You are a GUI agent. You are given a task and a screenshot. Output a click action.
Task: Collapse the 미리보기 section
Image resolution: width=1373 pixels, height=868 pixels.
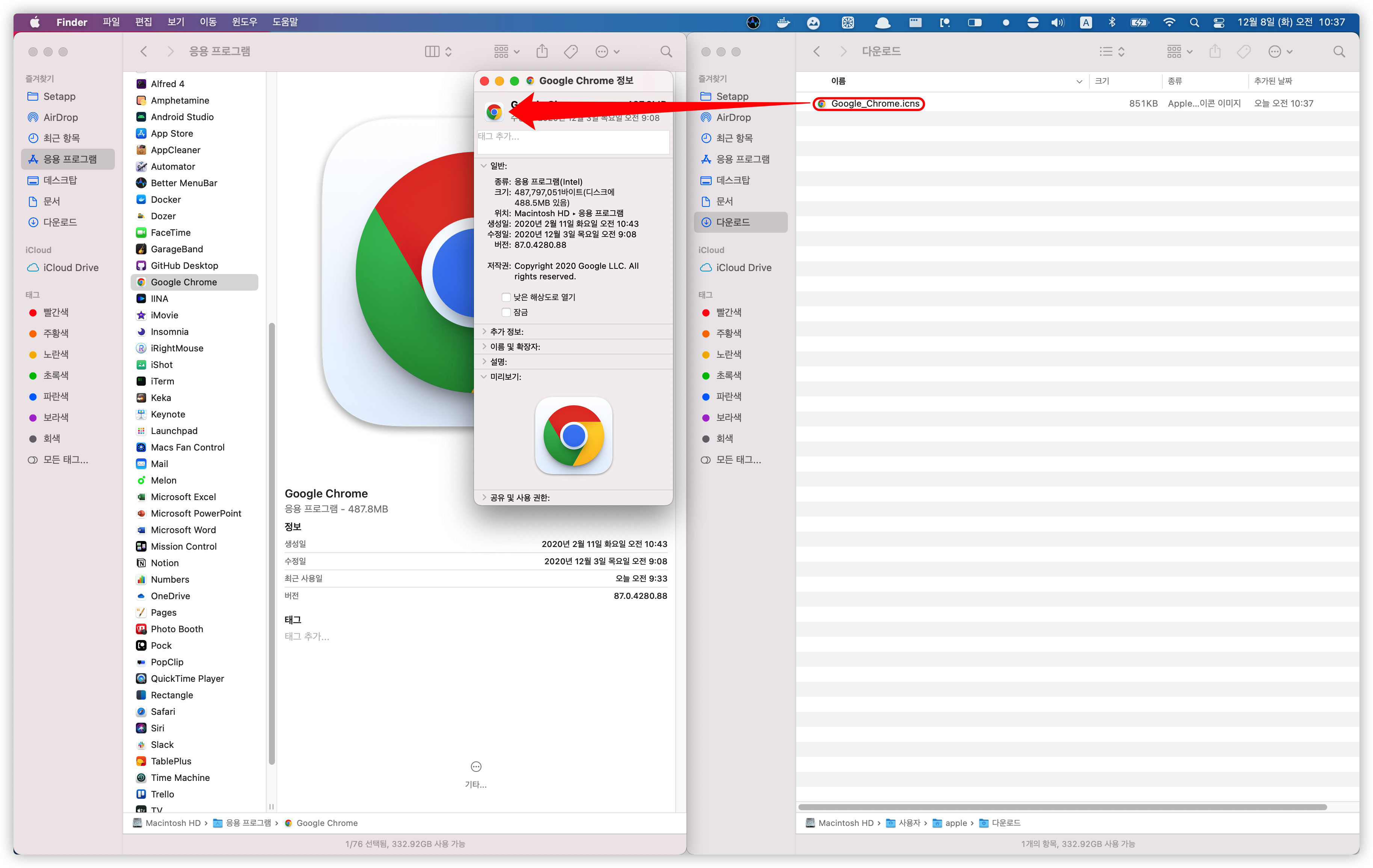(x=484, y=377)
